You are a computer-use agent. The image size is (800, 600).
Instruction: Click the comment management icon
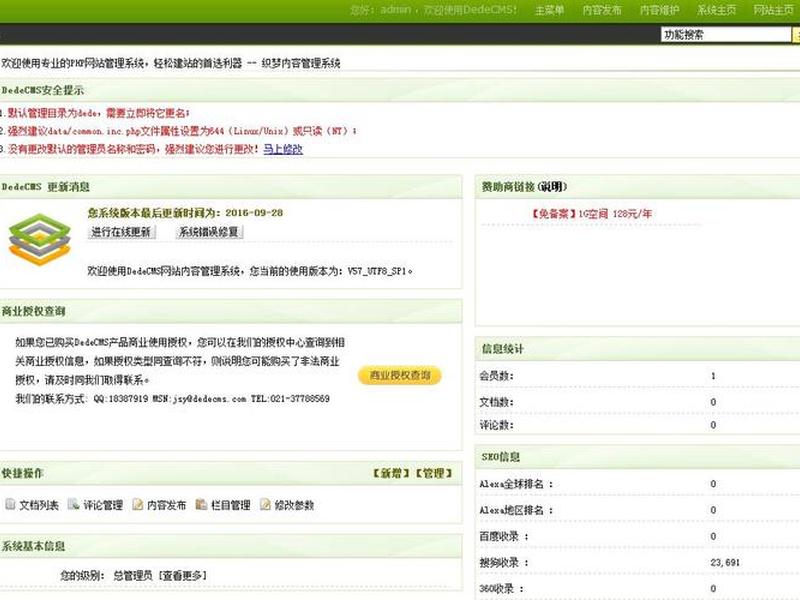[x=73, y=505]
